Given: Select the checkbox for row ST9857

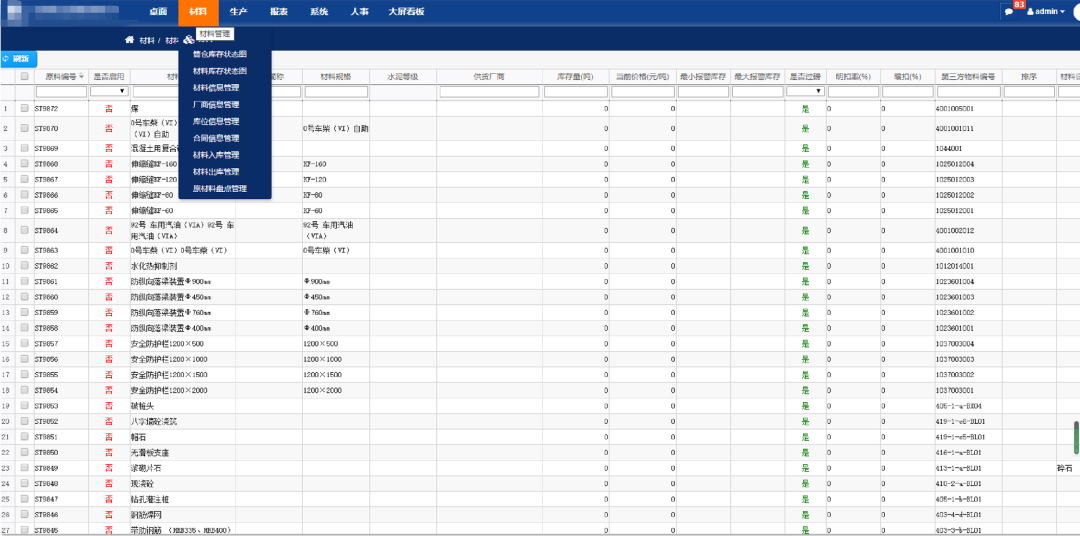Looking at the screenshot, I should (x=24, y=343).
